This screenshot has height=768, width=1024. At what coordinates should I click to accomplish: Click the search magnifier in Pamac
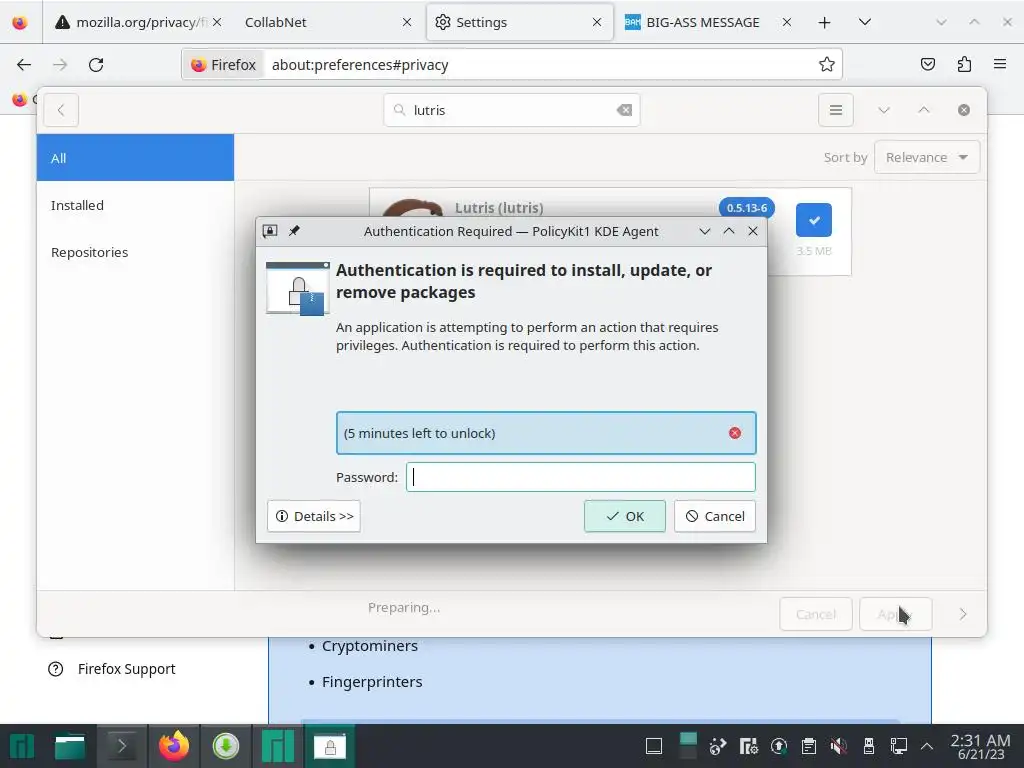point(399,110)
